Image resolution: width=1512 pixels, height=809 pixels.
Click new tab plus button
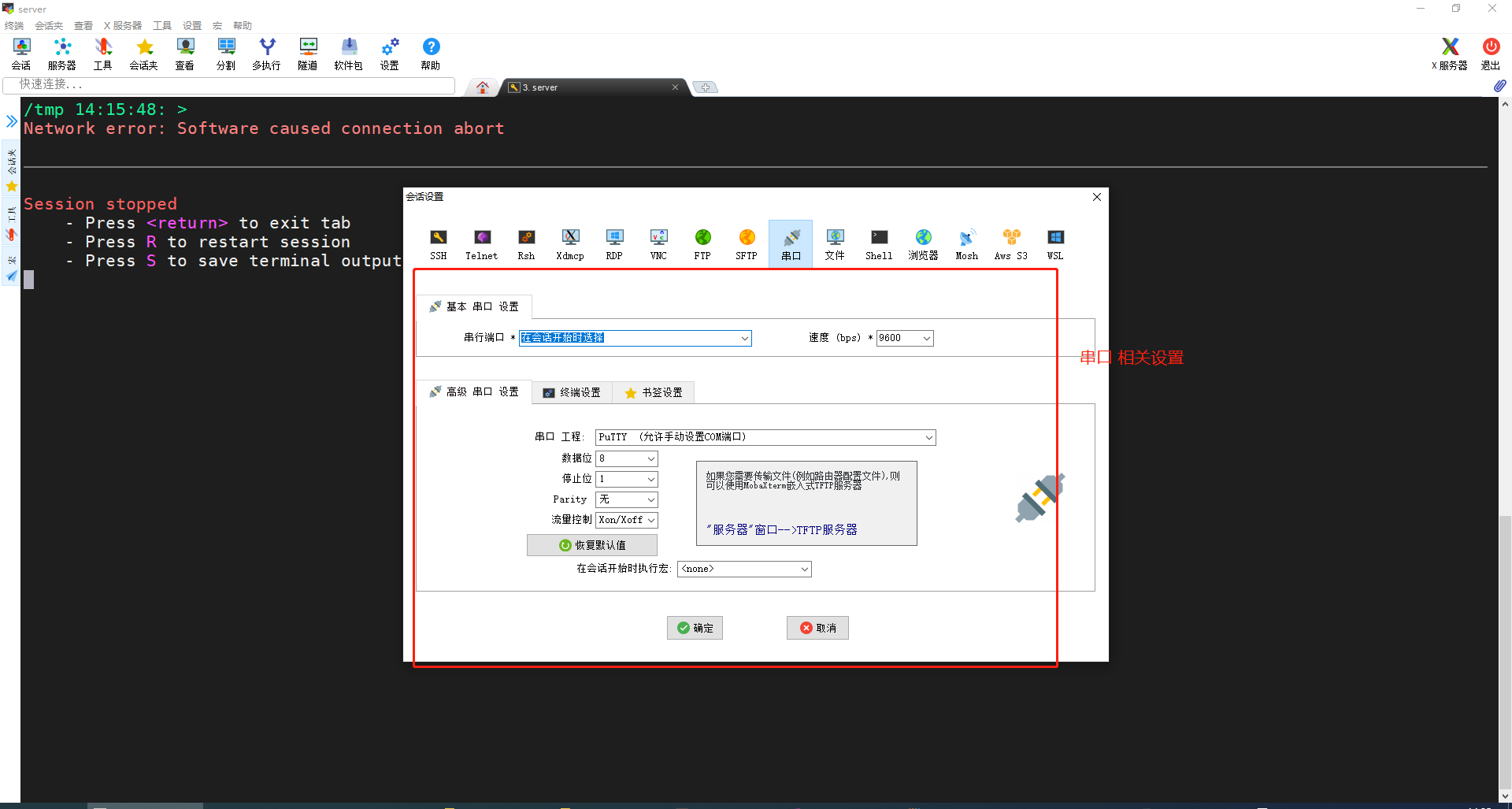706,87
